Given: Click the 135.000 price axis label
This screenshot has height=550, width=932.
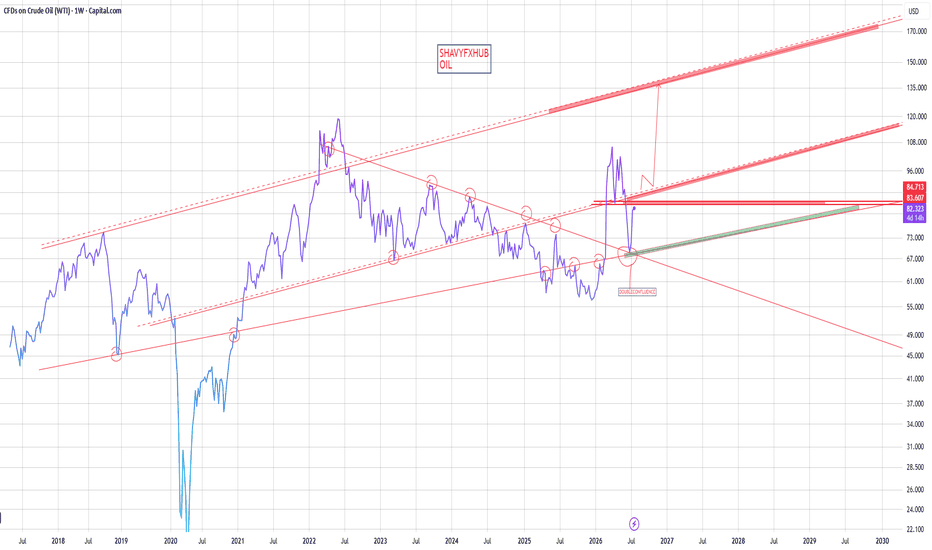Looking at the screenshot, I should pyautogui.click(x=917, y=88).
